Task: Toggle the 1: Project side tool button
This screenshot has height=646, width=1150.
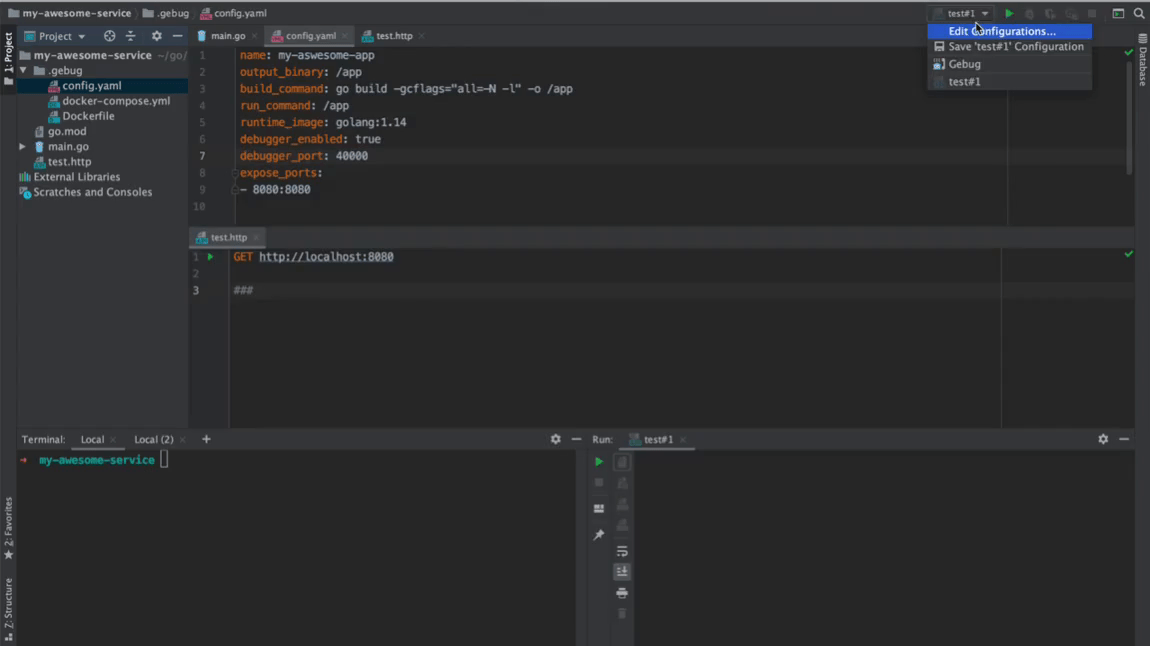Action: [8, 59]
